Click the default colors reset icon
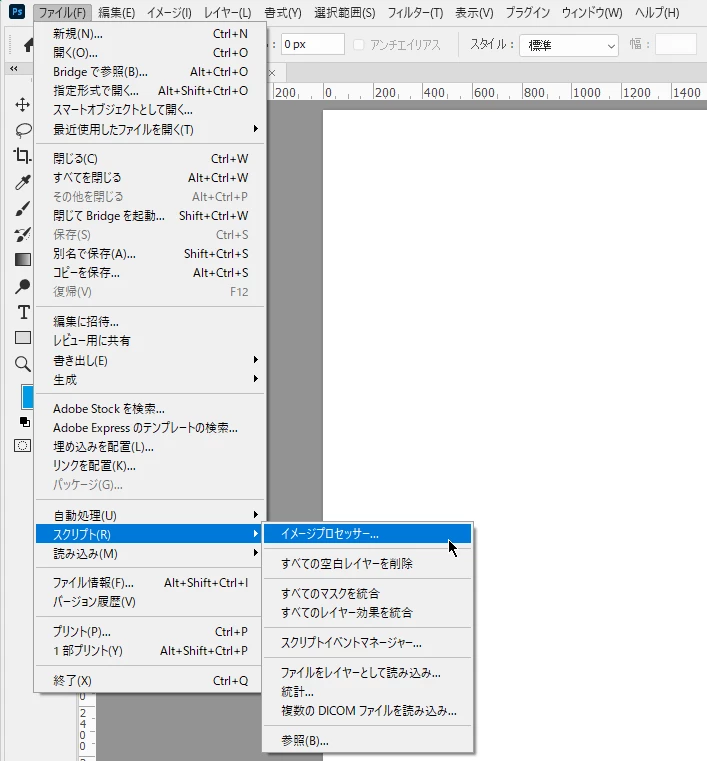The width and height of the screenshot is (707, 761). click(24, 422)
